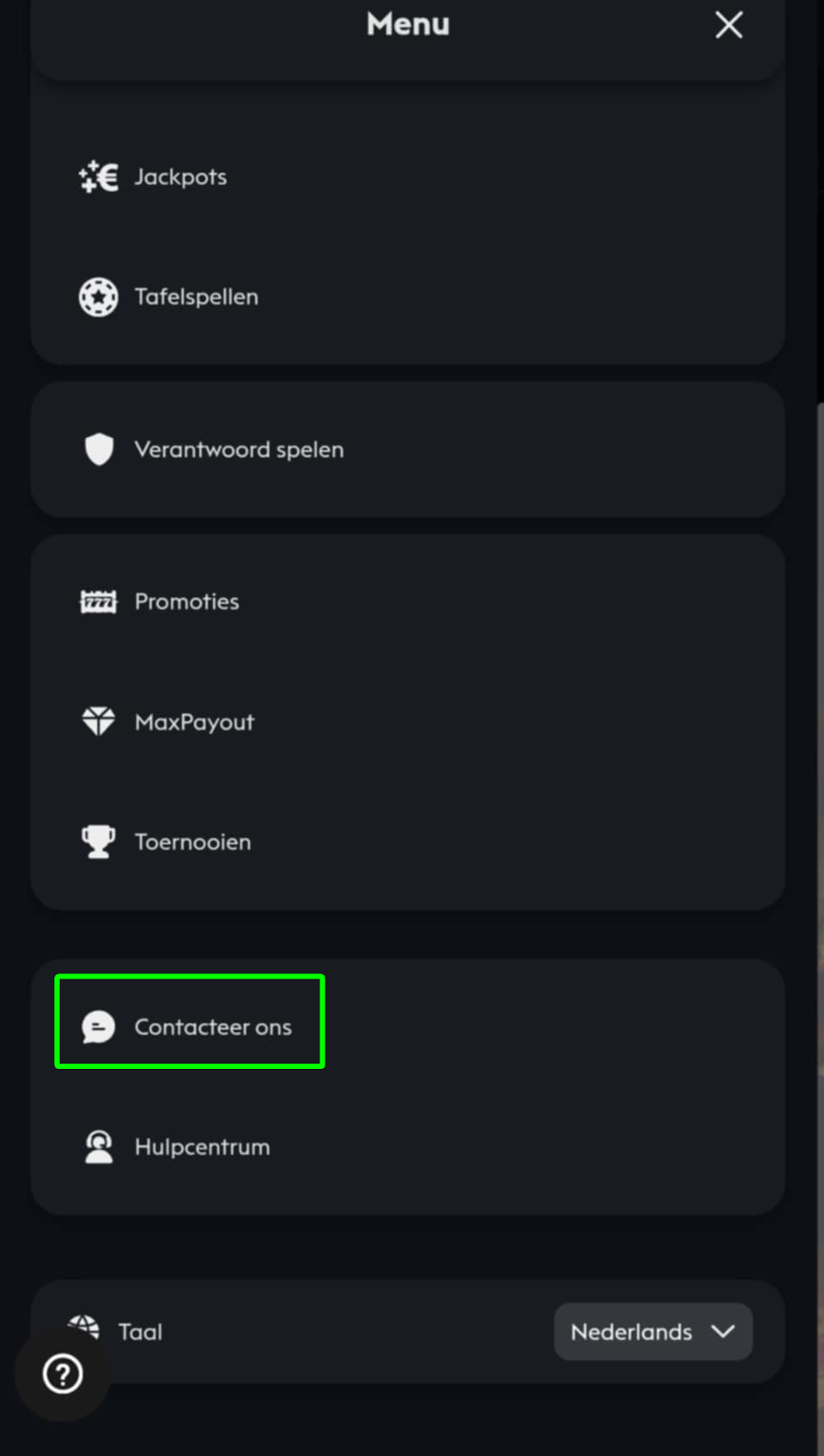
Task: Open Toernooien from the menu
Action: click(193, 843)
